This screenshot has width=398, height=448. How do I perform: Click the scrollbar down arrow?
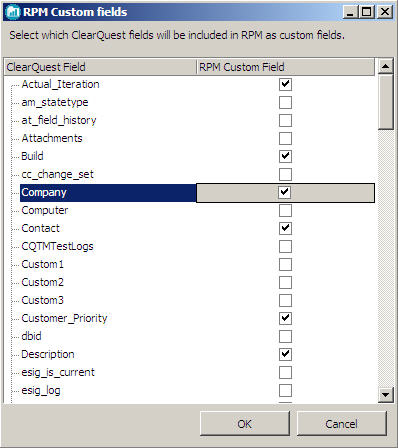pyautogui.click(x=386, y=395)
